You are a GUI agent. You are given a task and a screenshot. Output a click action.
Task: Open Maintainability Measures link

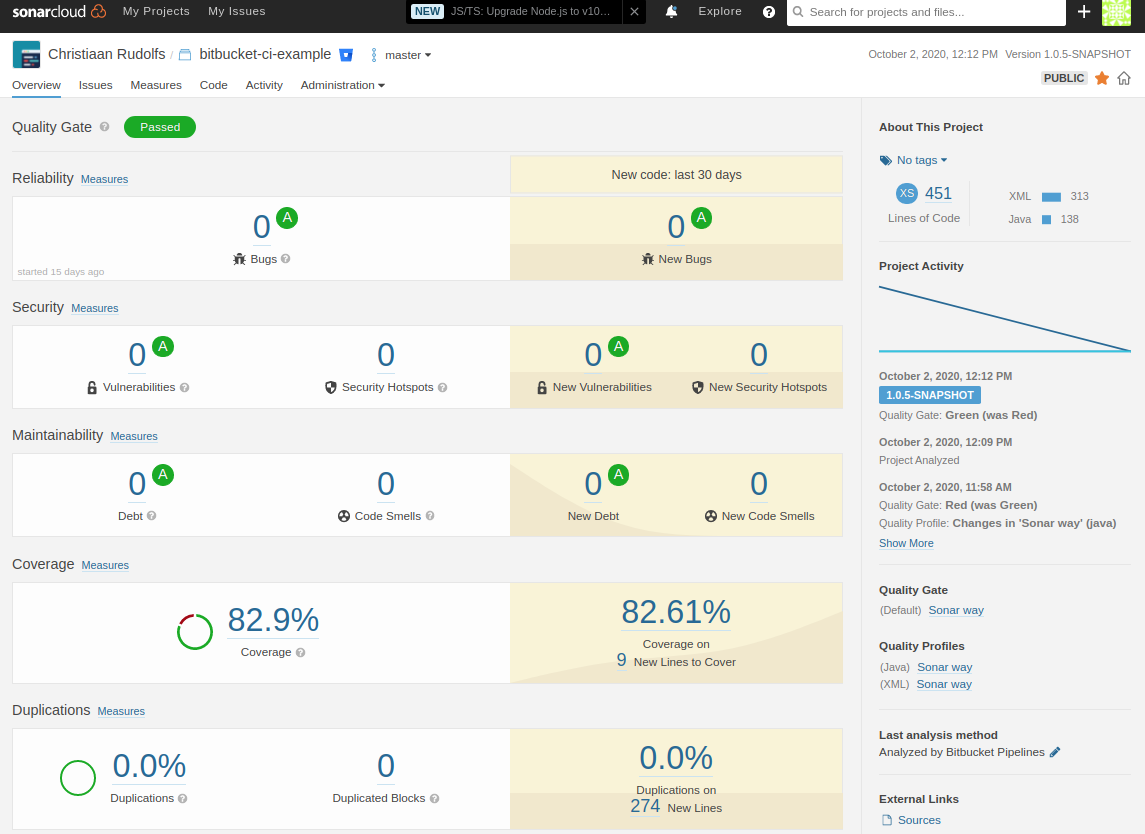[134, 436]
